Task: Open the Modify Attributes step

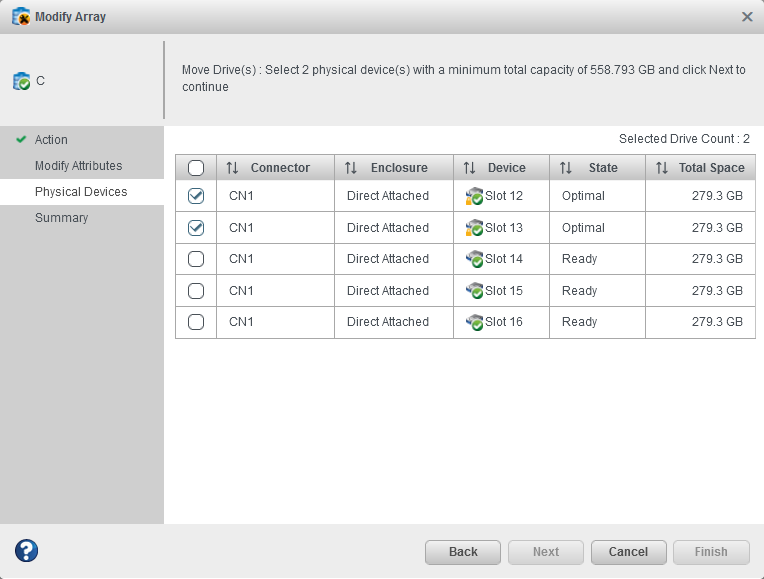Action: pos(78,166)
